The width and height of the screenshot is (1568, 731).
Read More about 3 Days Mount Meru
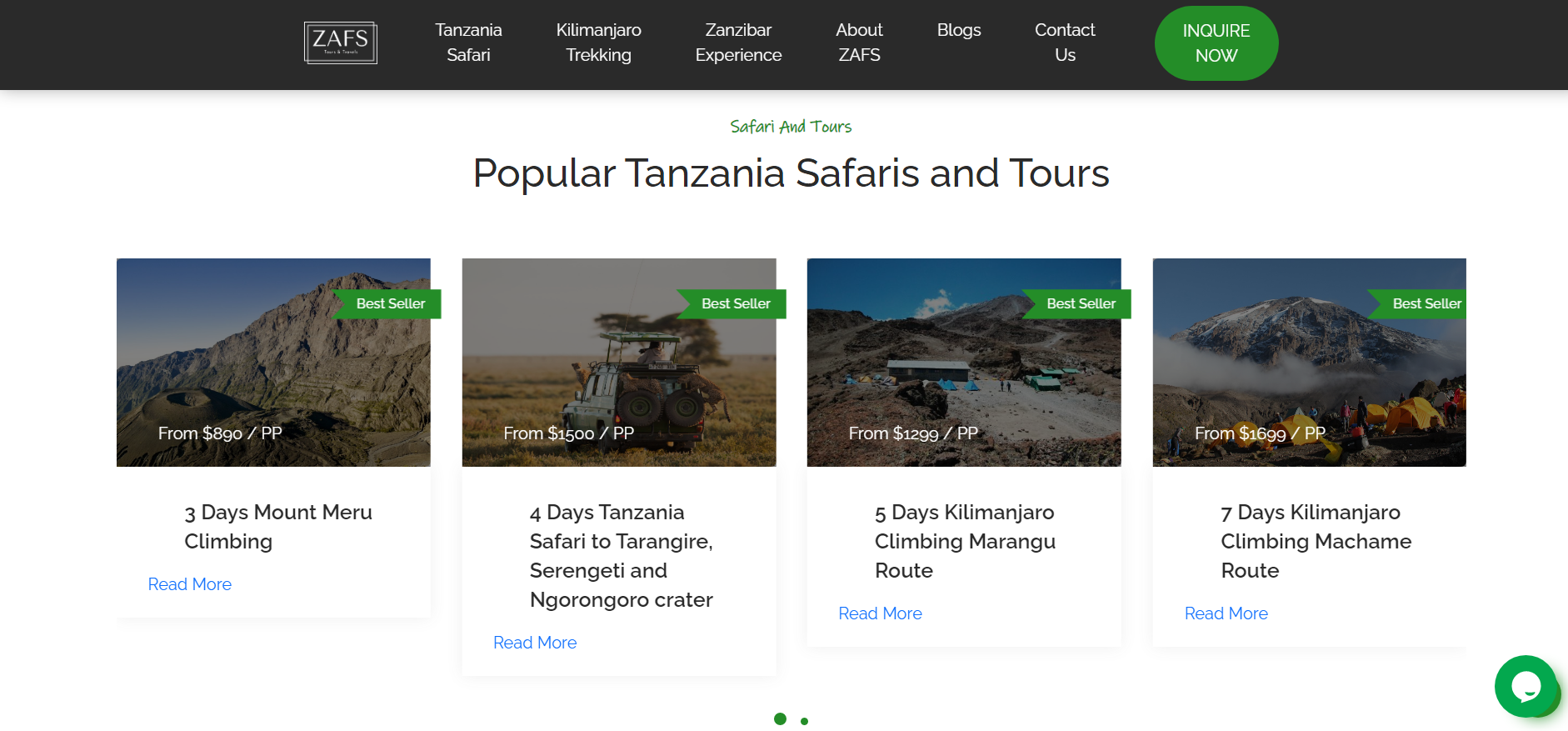[190, 584]
